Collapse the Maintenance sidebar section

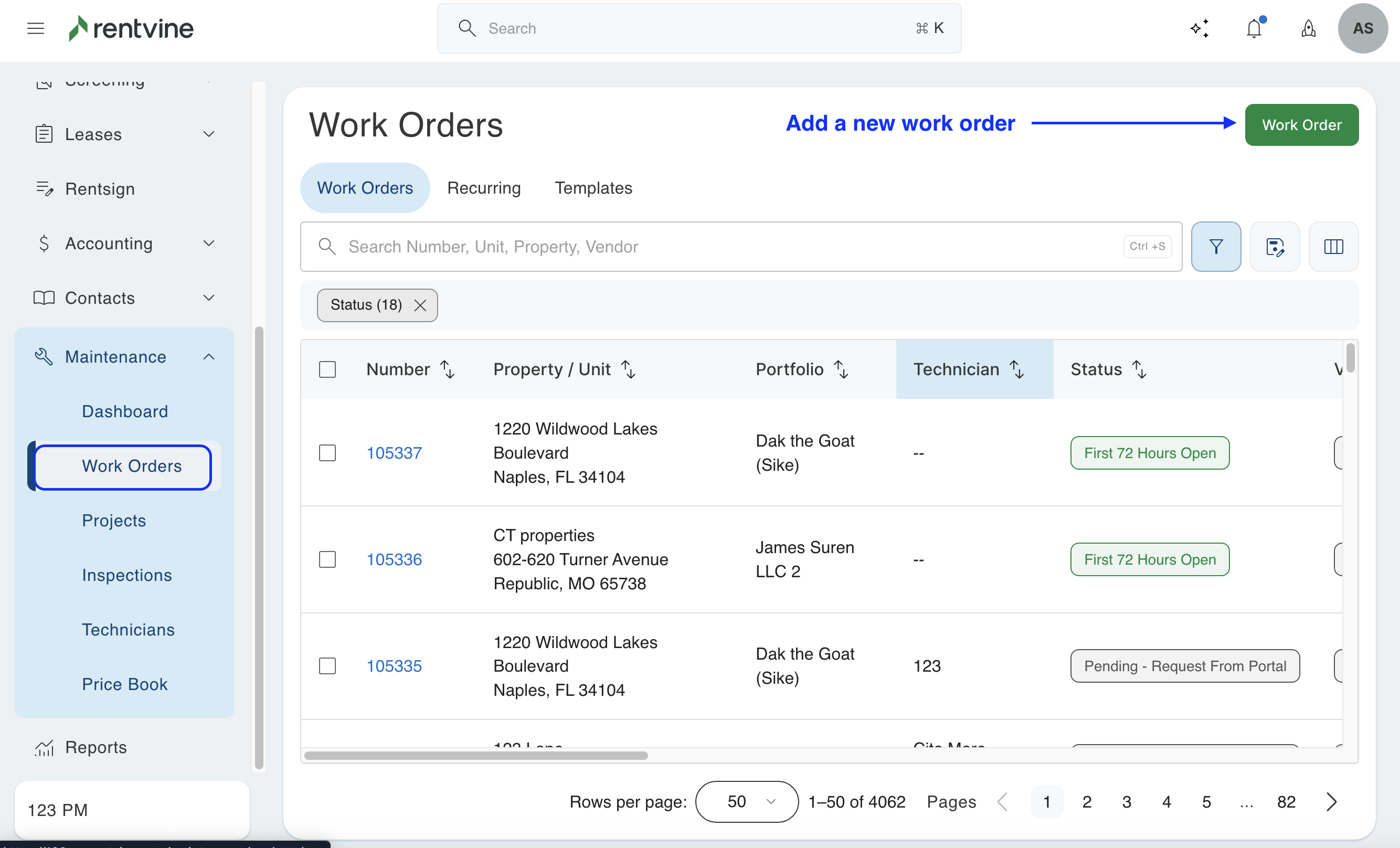tap(208, 357)
